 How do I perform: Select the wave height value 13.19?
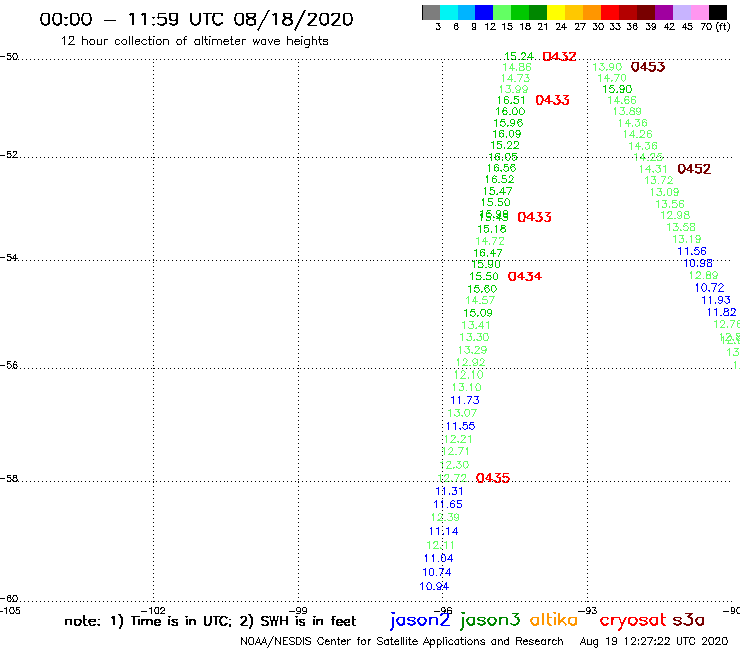pyautogui.click(x=687, y=239)
